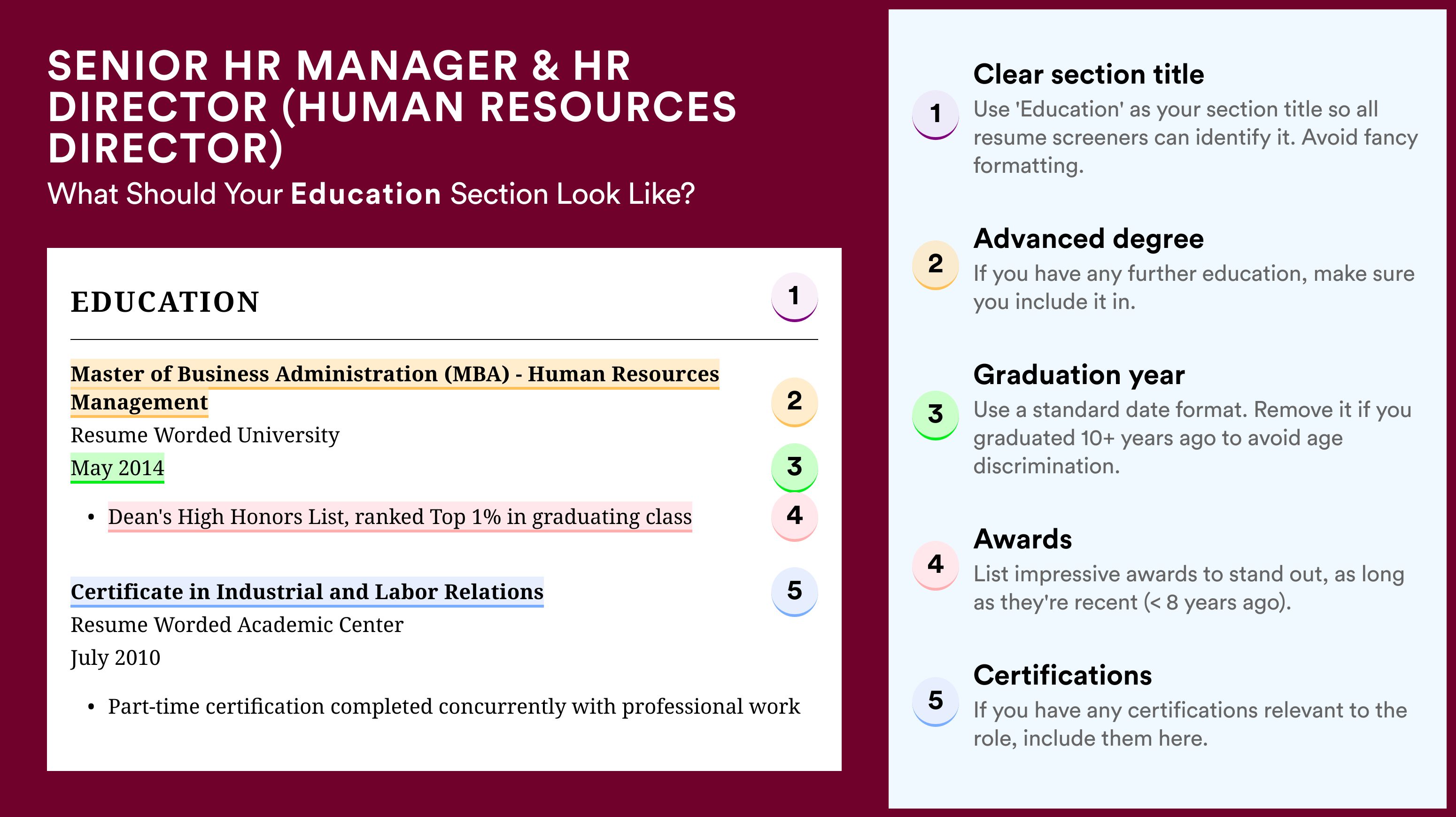The image size is (1456, 817).
Task: Click badge 3 next to Graduation year
Action: [936, 415]
